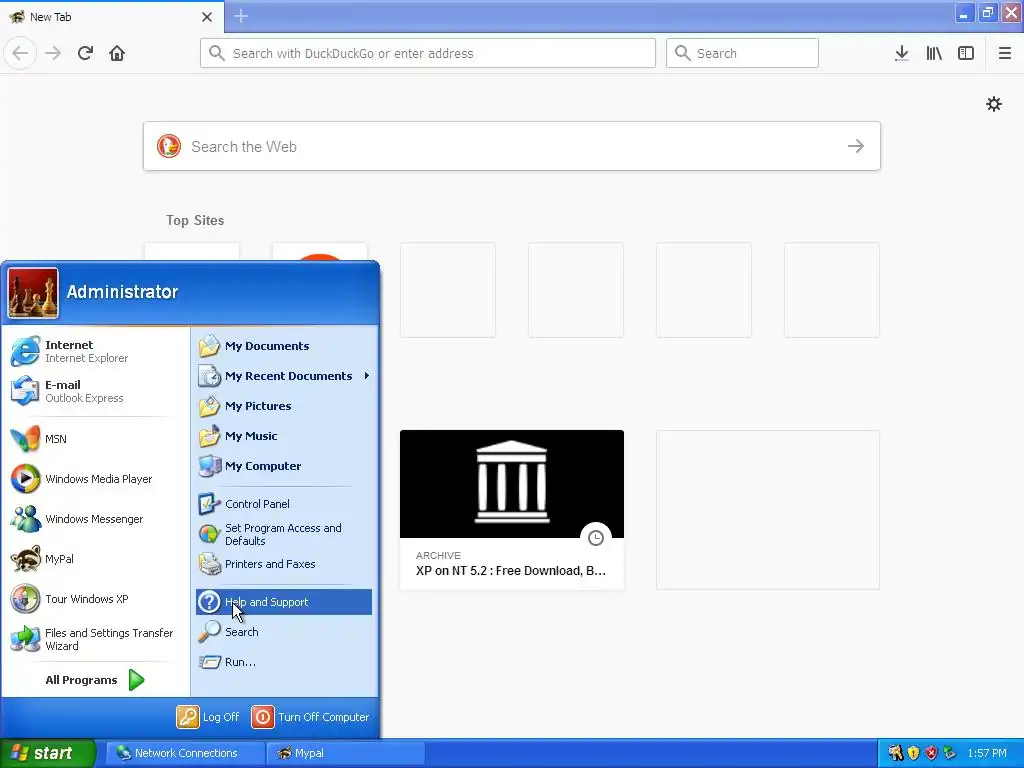Click browser forward arrow
The width and height of the screenshot is (1024, 768).
(x=53, y=53)
